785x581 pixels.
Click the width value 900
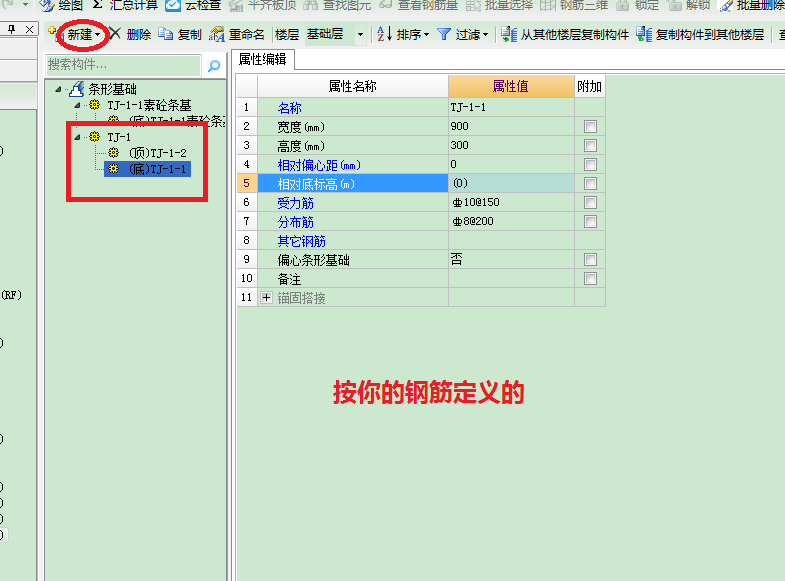point(511,126)
